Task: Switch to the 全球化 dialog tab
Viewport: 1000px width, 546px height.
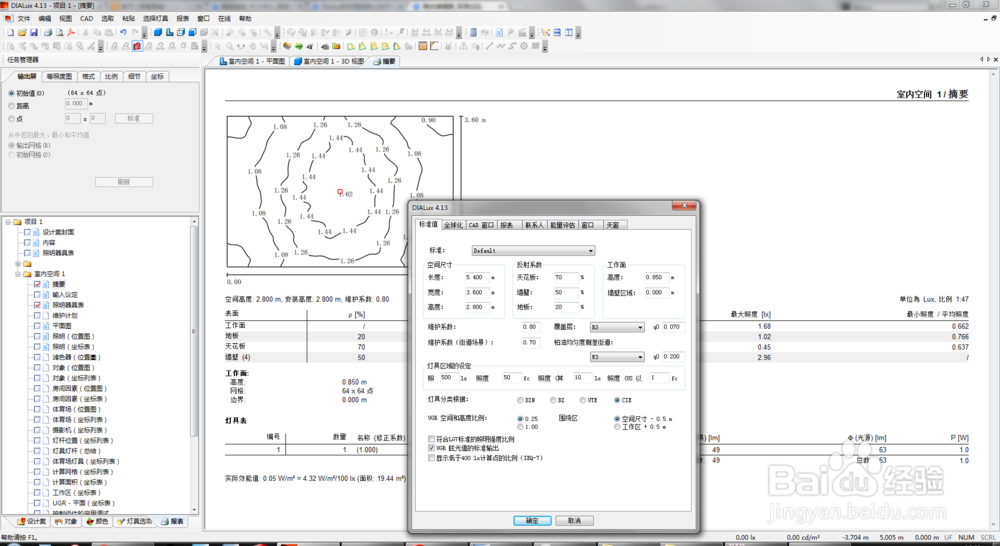Action: pos(453,225)
